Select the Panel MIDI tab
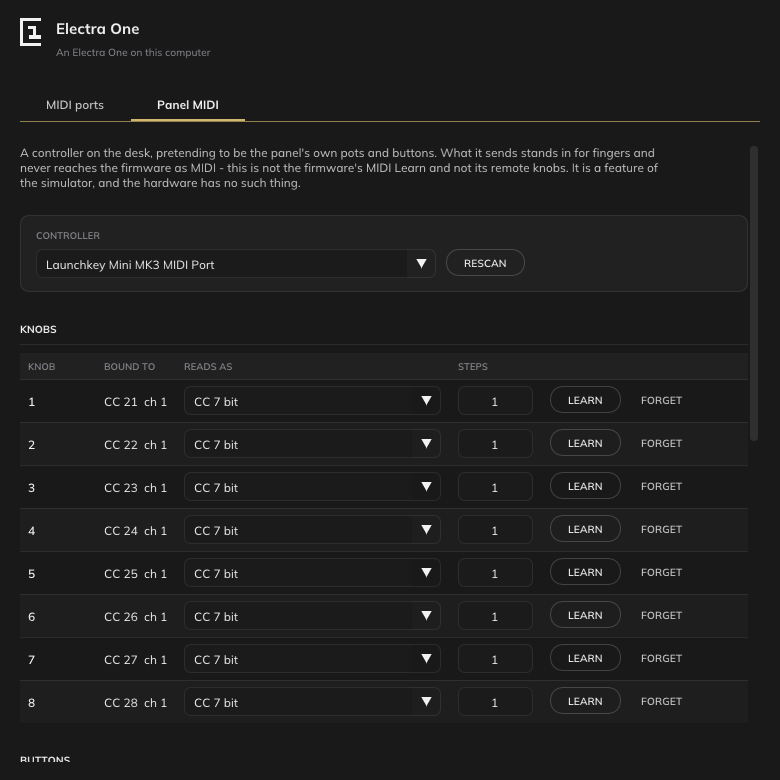Screen dimensions: 780x780 coord(188,105)
